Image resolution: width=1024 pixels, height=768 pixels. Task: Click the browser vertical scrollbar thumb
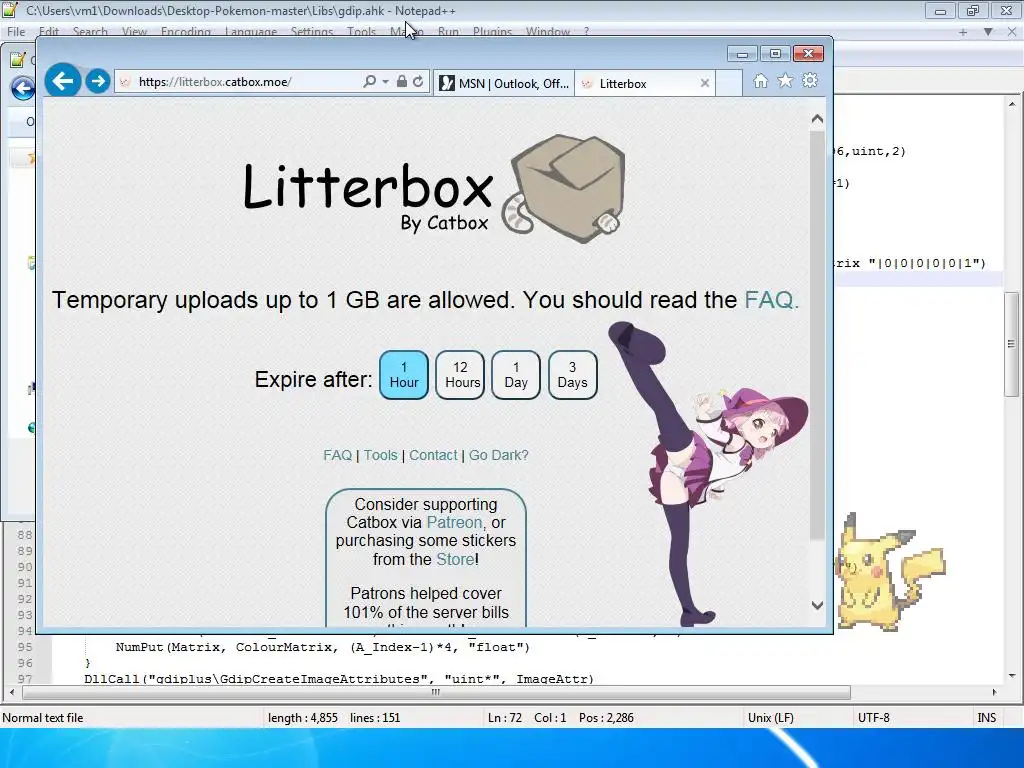coord(817,334)
